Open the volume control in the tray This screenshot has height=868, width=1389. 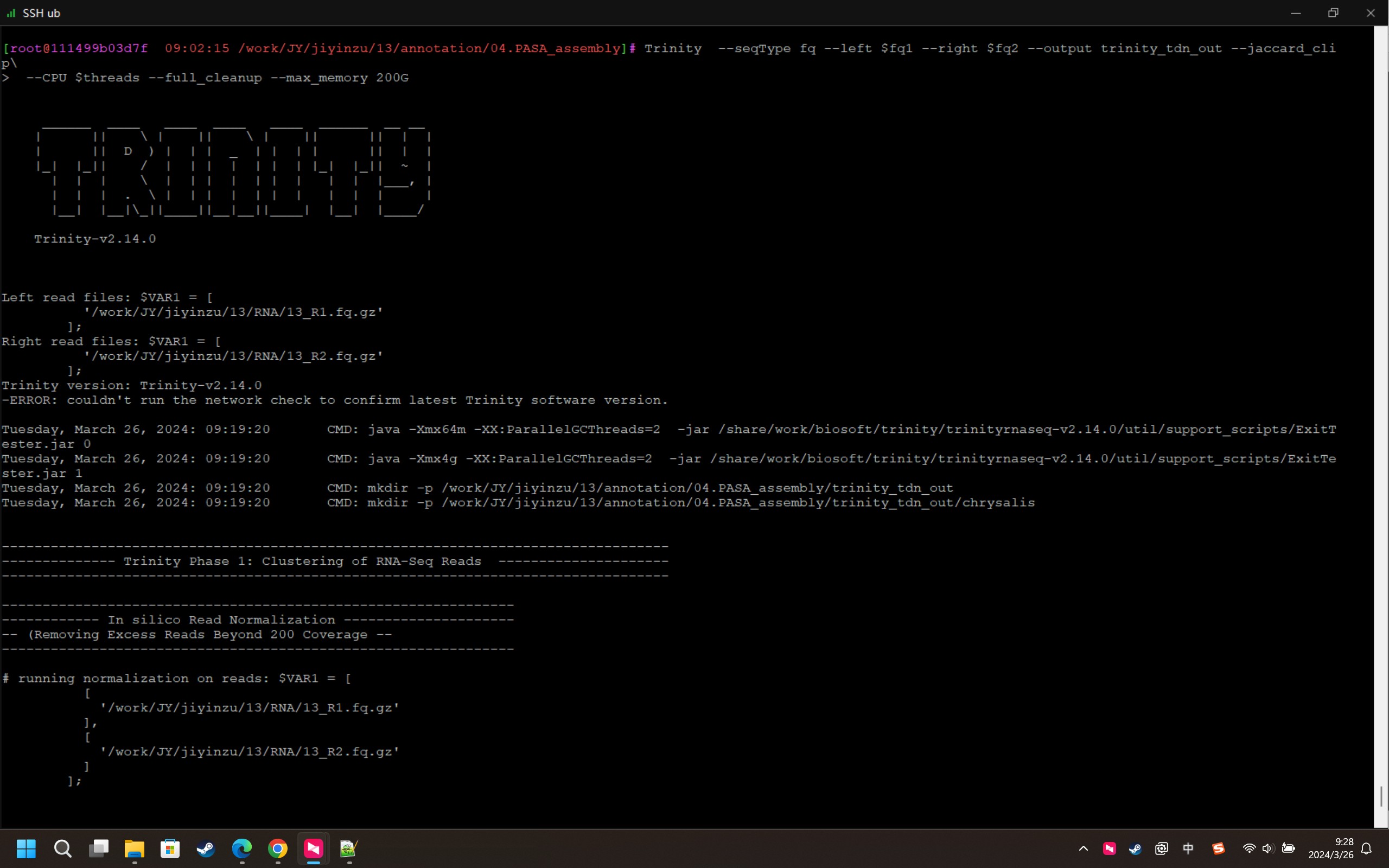tap(1268, 848)
